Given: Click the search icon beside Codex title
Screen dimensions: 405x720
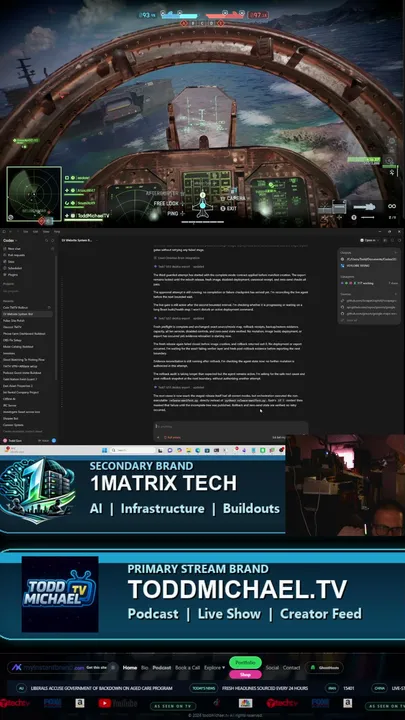Looking at the screenshot, I should coord(46,240).
